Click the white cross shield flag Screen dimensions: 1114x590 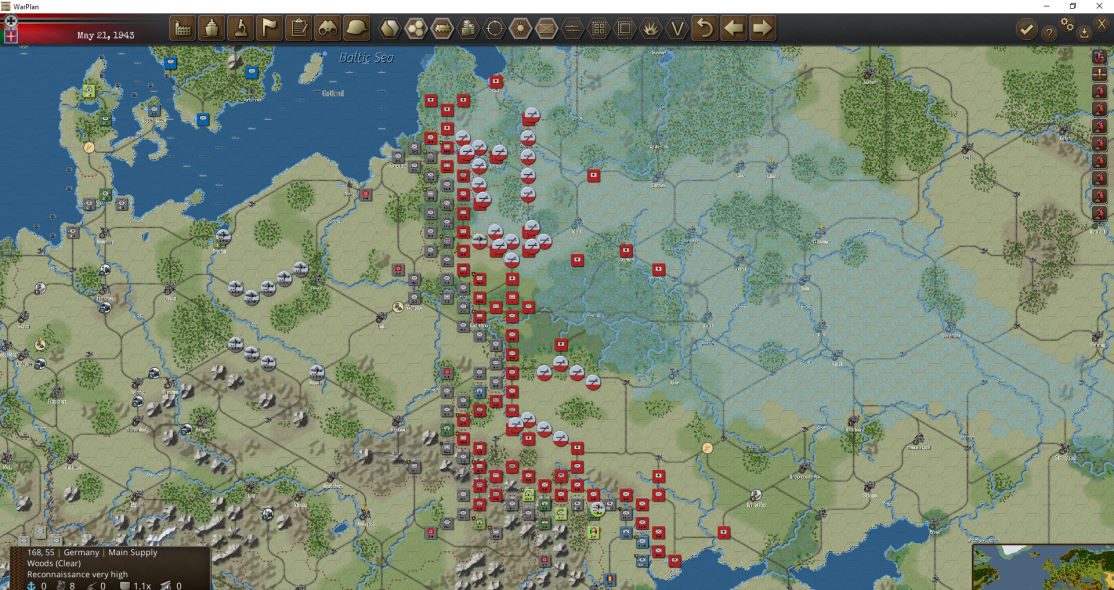tap(11, 36)
